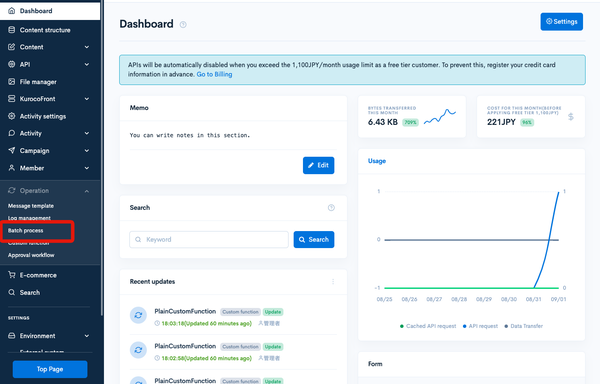
Task: Click the 96% badge on cost card
Action: (527, 122)
